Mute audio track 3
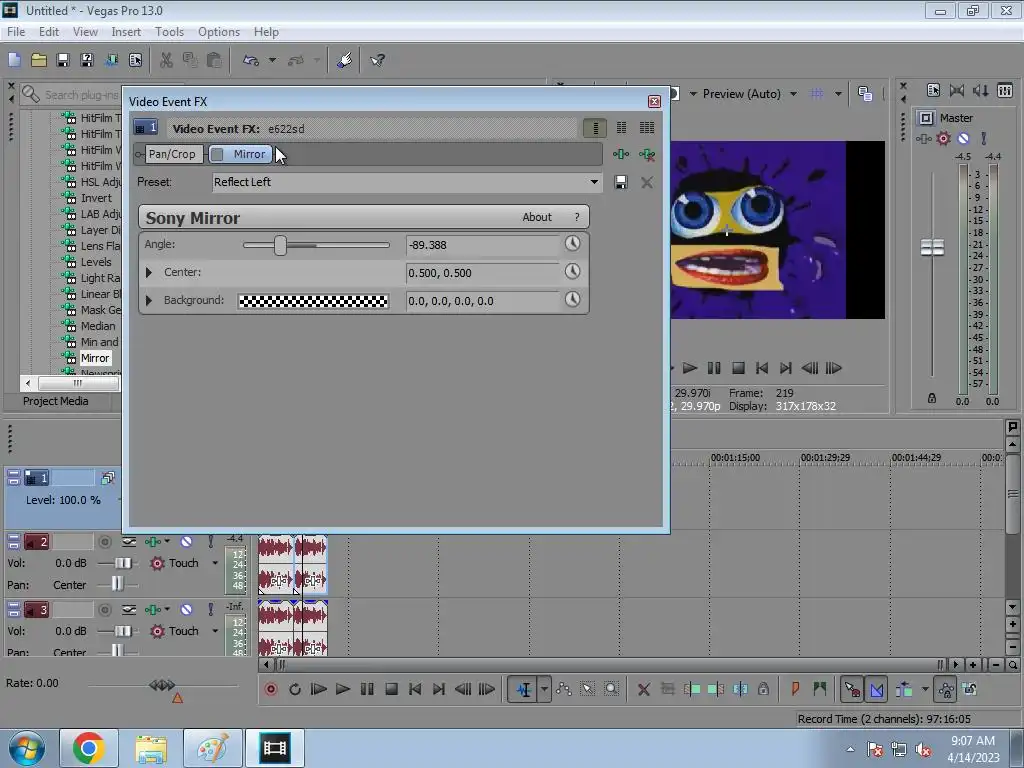The height and width of the screenshot is (768, 1024). (x=186, y=609)
